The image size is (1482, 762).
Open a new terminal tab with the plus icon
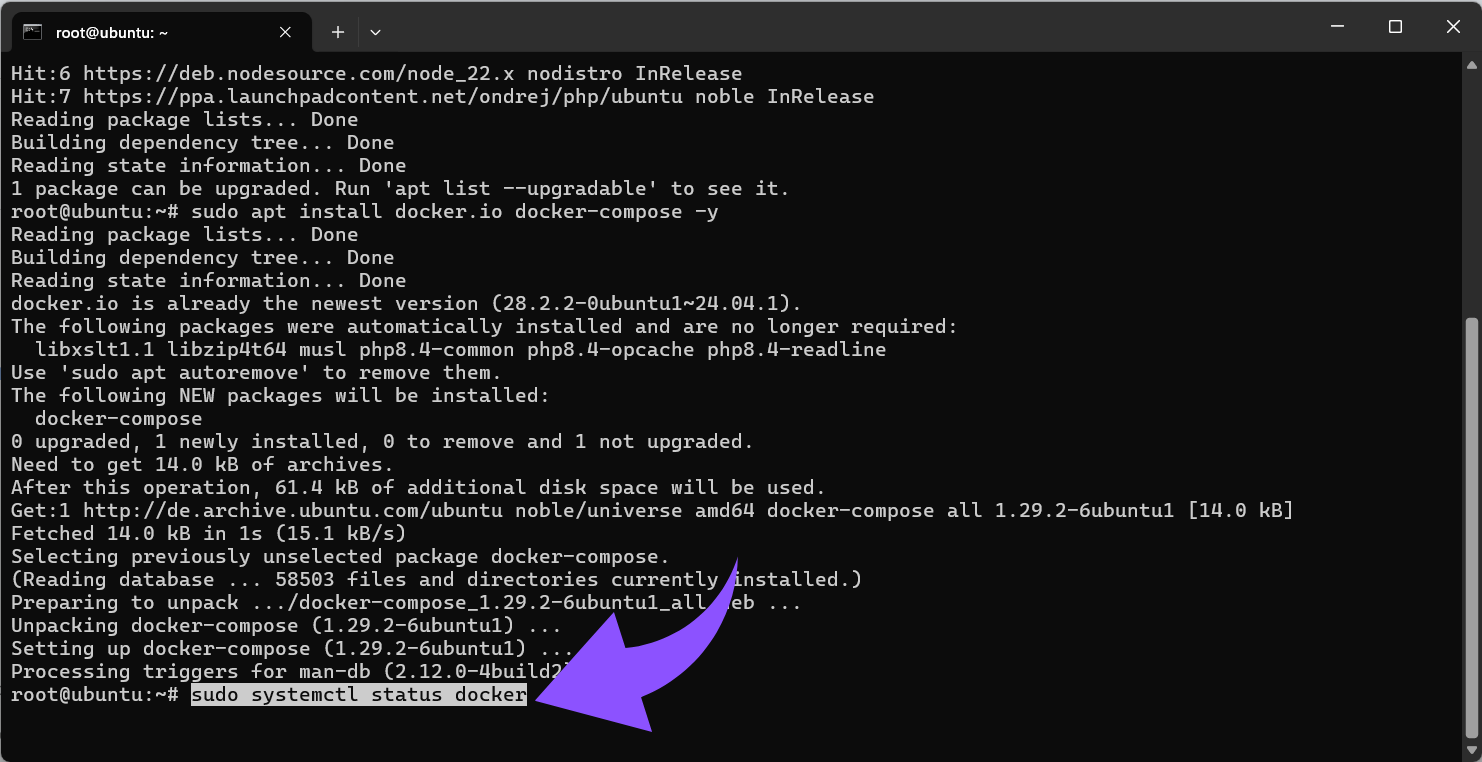click(x=337, y=31)
